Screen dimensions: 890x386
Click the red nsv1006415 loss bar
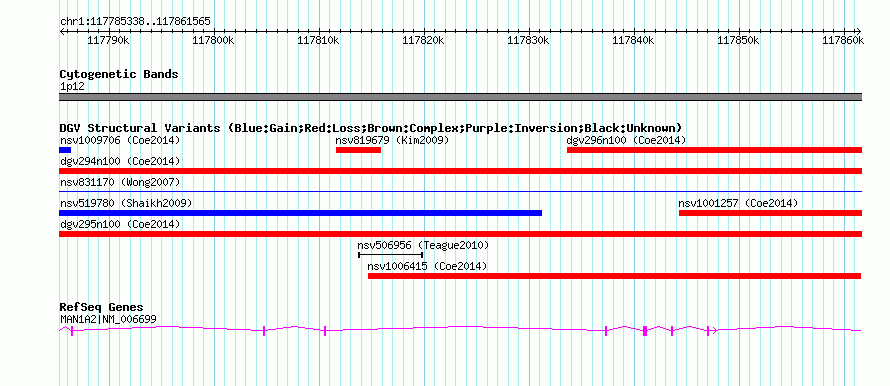point(615,276)
